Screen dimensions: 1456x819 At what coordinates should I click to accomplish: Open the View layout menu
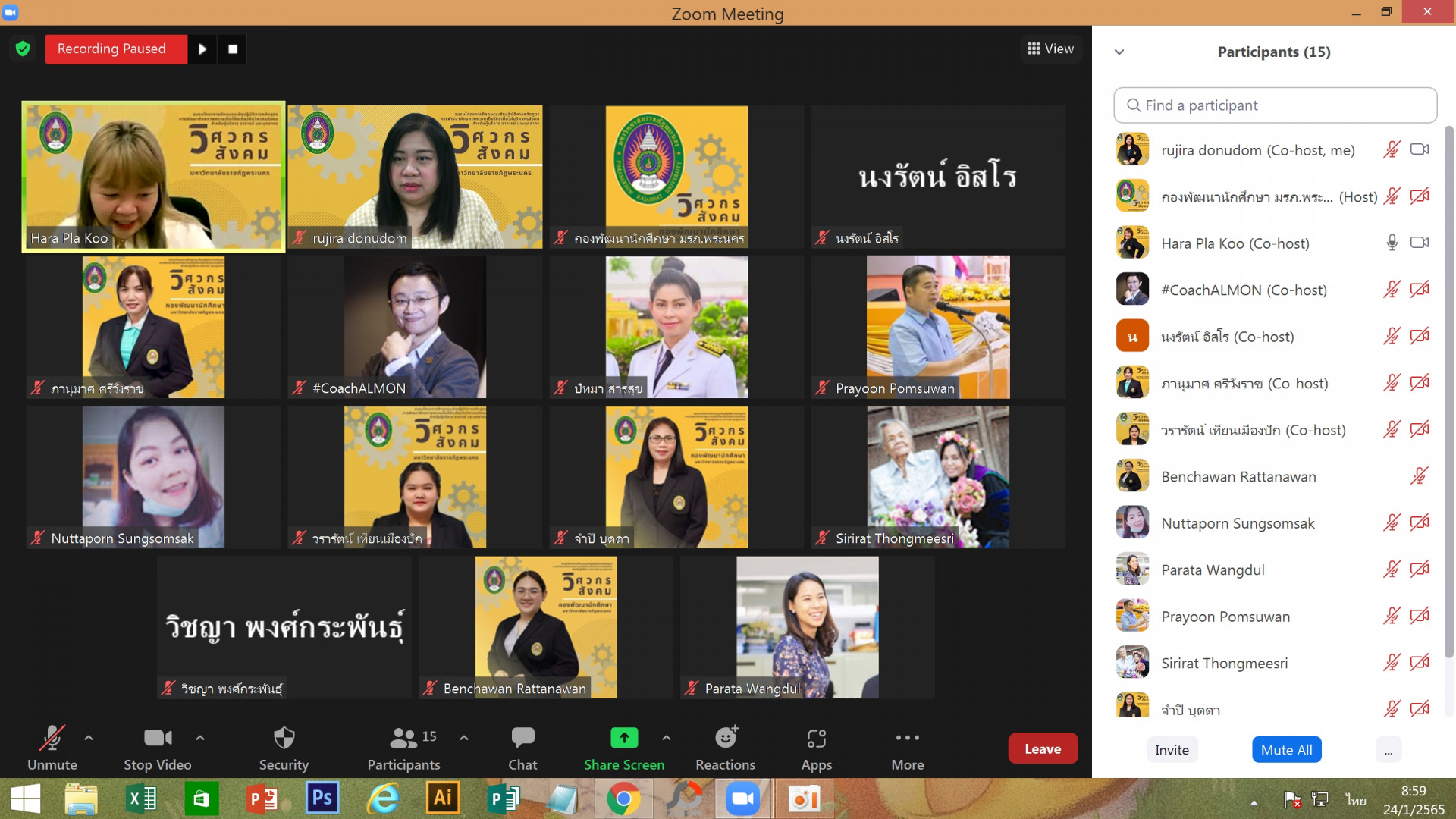[x=1050, y=49]
